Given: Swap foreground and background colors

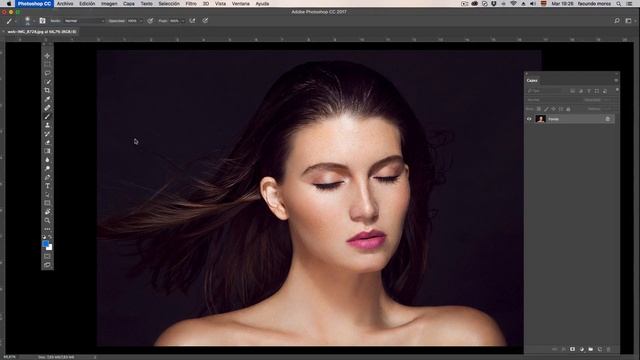Looking at the screenshot, I should pyautogui.click(x=50, y=237).
